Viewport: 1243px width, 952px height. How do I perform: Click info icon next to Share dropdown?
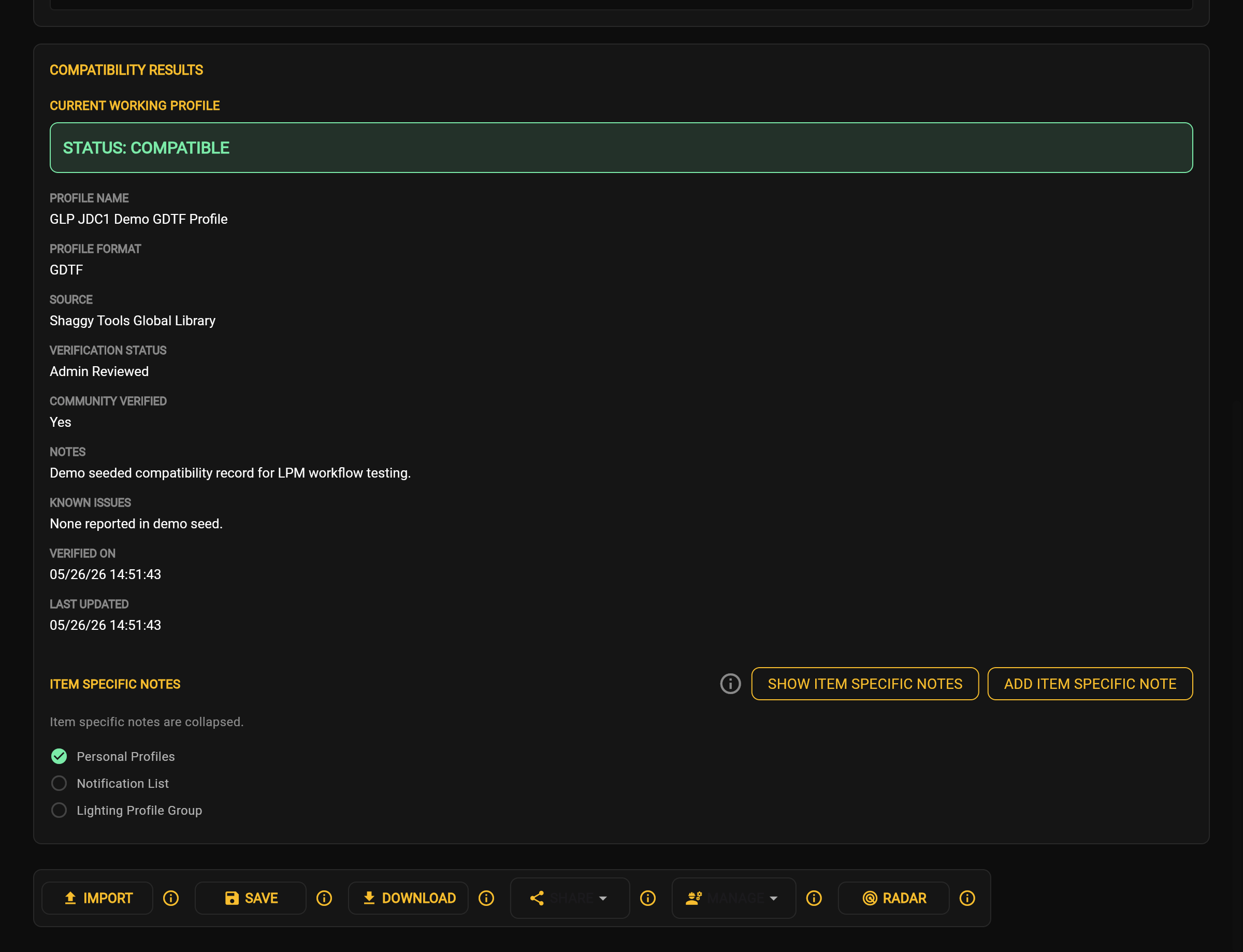[648, 898]
